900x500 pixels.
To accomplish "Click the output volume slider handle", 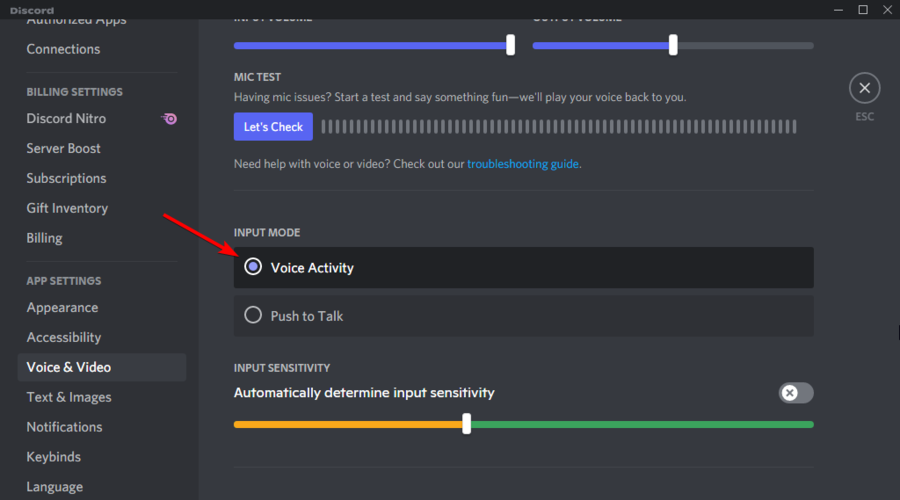I will (x=673, y=45).
